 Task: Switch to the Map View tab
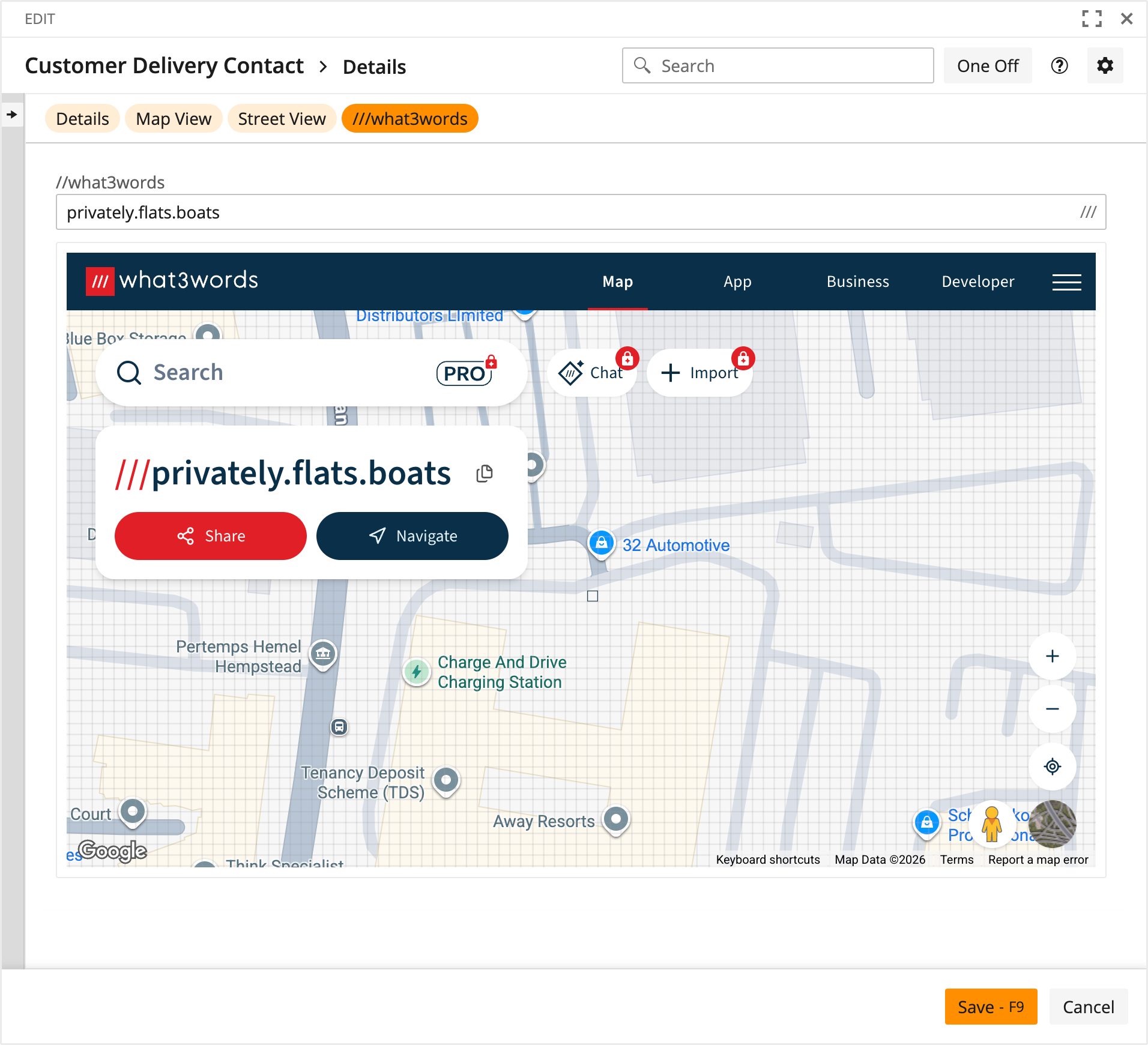click(x=174, y=119)
